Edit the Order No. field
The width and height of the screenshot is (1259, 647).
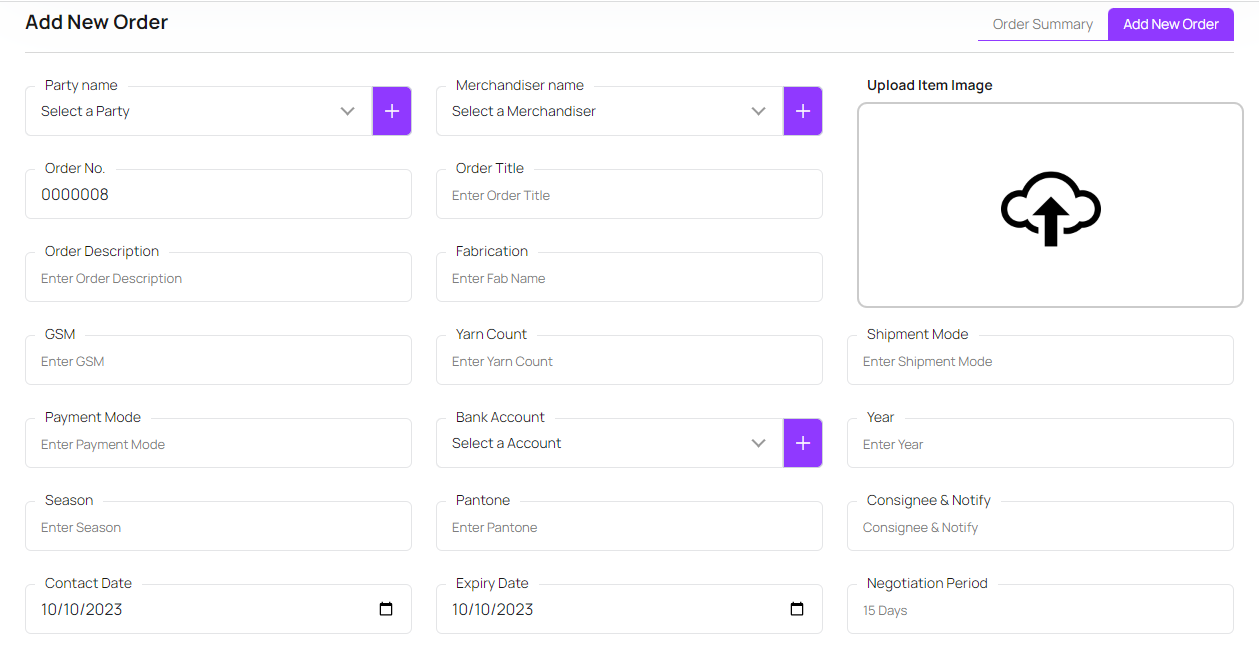[x=218, y=195]
